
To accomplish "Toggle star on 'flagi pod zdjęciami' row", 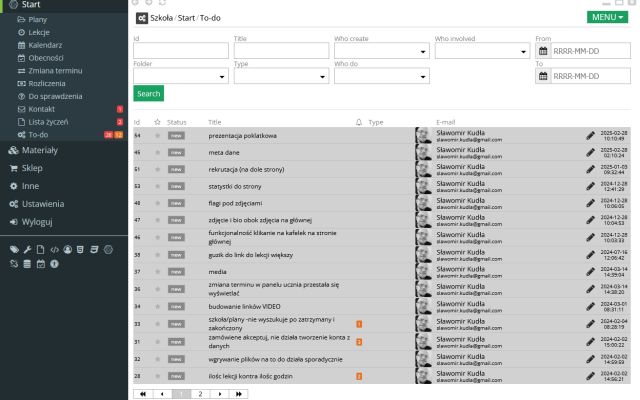I will [157, 203].
